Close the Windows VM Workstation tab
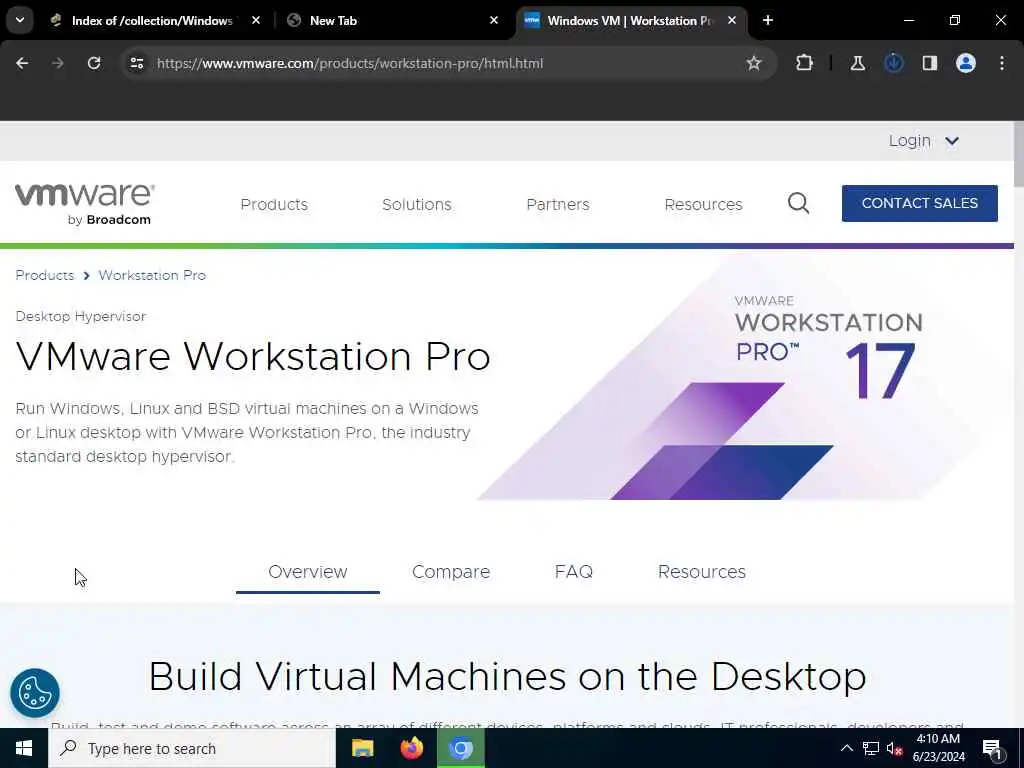This screenshot has height=768, width=1024. 731,20
